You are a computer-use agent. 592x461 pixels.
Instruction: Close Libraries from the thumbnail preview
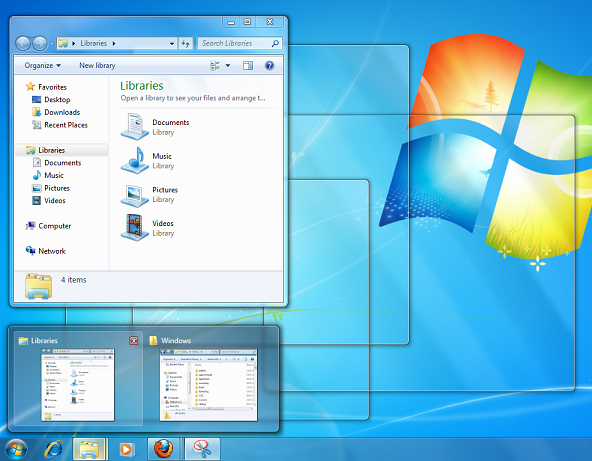(x=134, y=341)
